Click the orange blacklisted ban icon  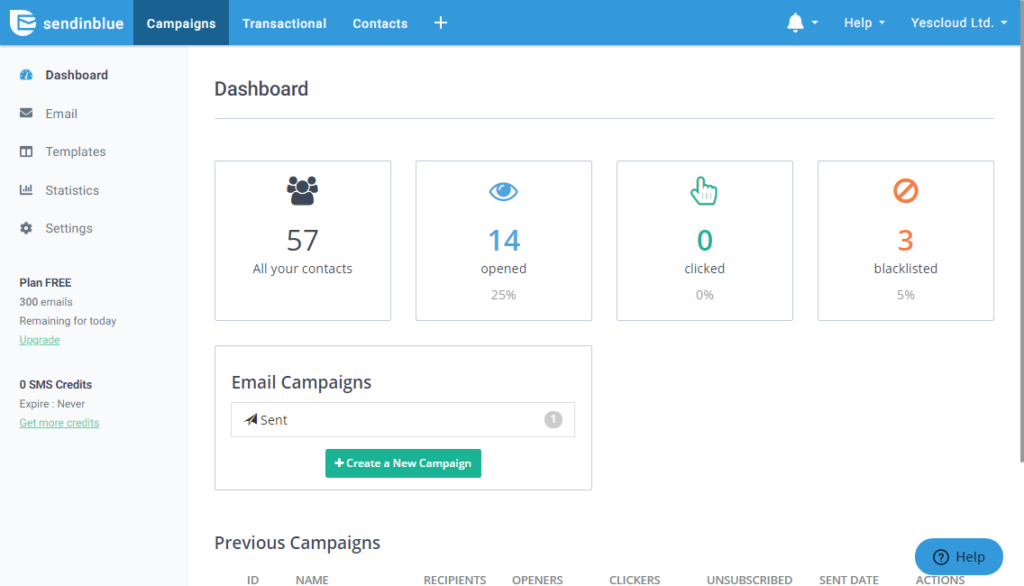[x=905, y=190]
